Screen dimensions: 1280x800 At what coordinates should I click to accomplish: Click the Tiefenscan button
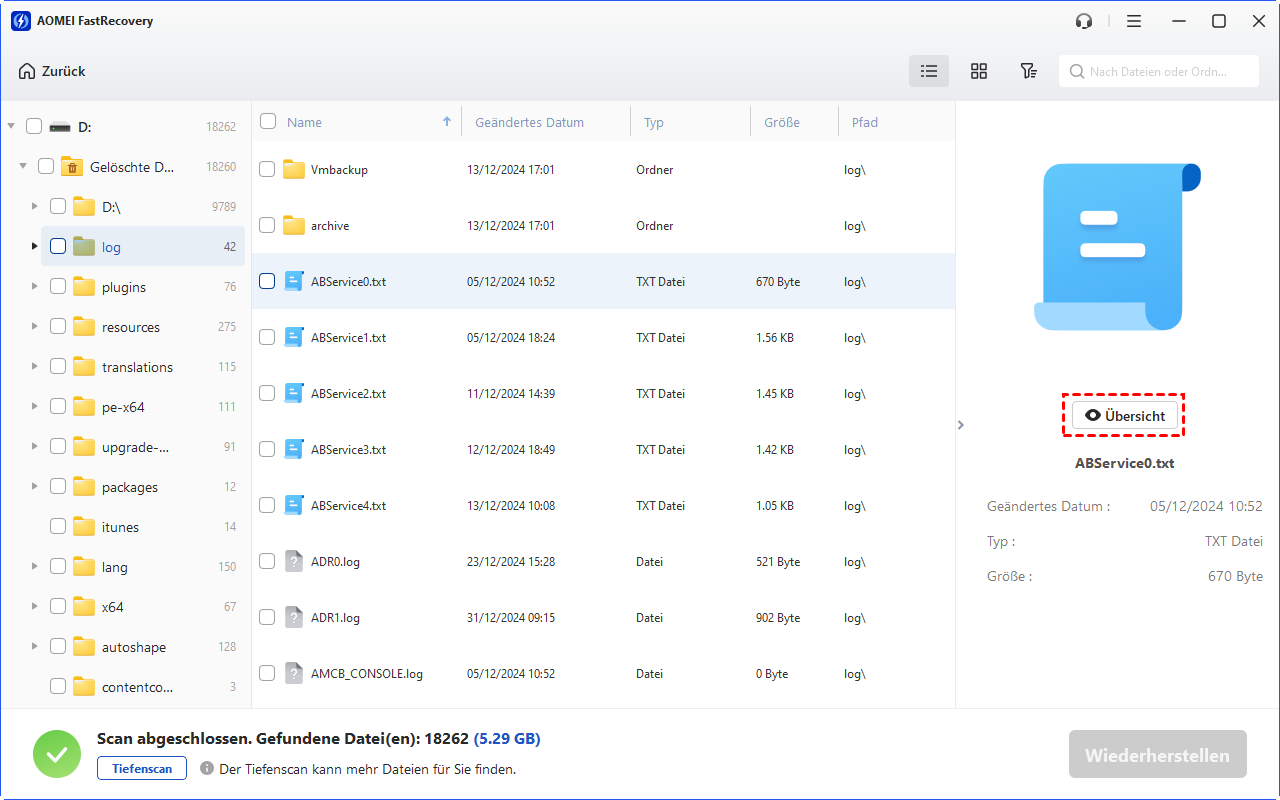click(x=141, y=769)
